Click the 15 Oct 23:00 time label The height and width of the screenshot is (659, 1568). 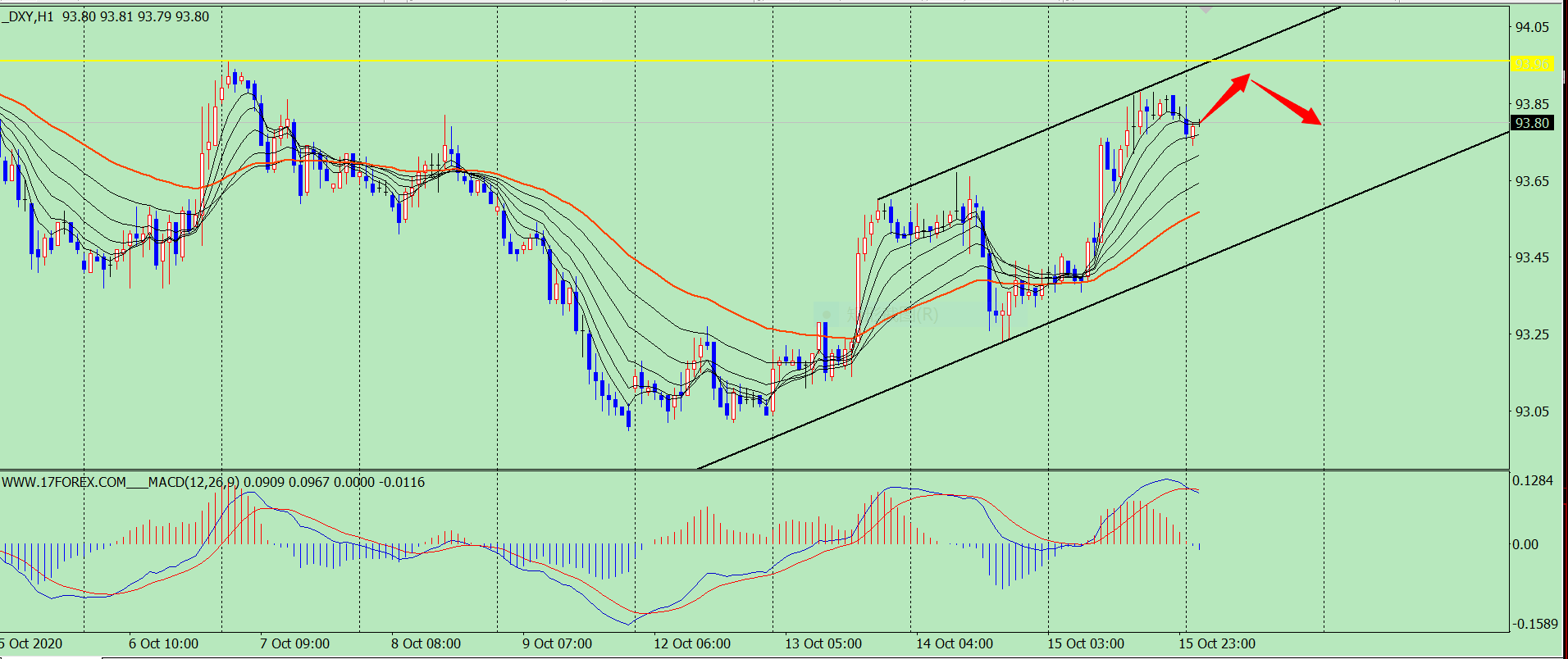(1217, 643)
